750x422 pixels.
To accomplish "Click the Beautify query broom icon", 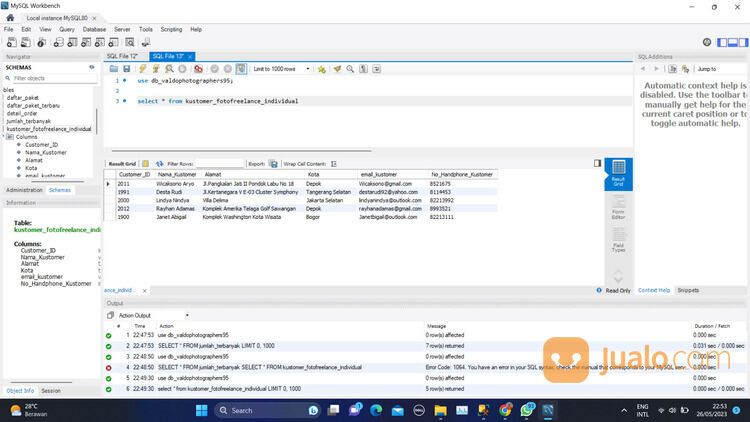I will point(337,69).
